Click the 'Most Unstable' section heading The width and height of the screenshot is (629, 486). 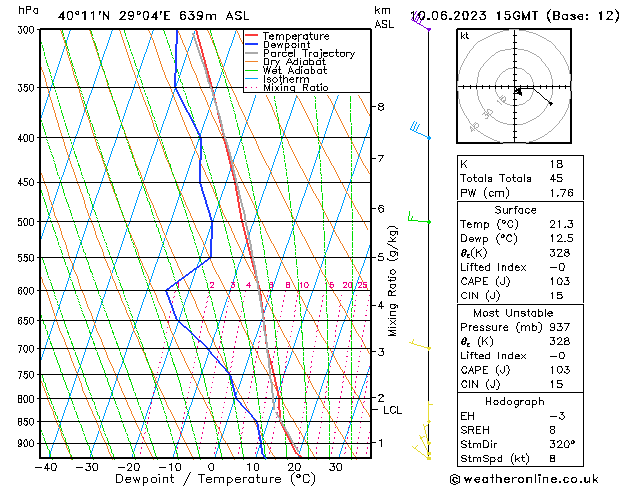coord(513,313)
